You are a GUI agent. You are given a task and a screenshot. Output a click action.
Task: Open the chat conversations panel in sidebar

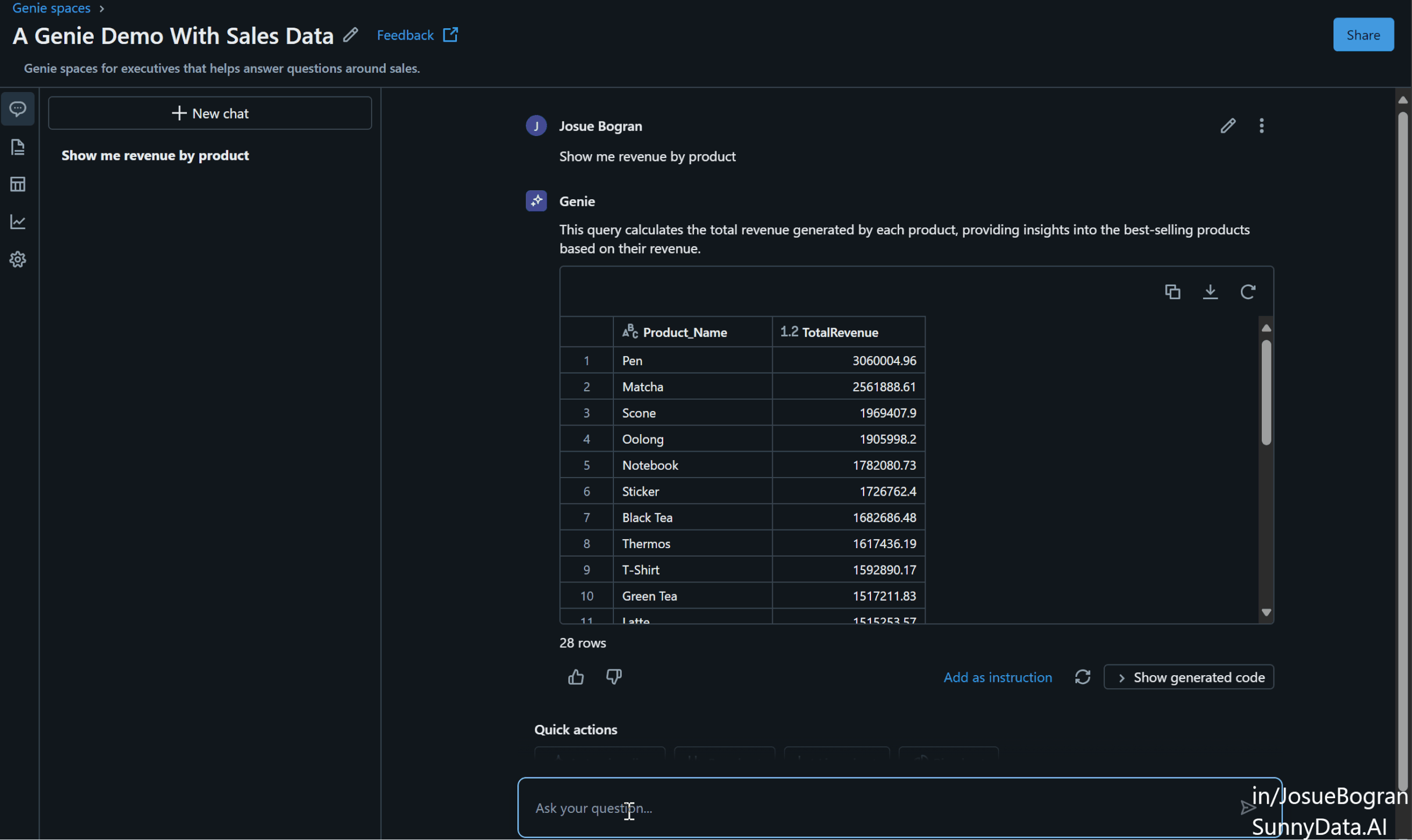tap(18, 109)
